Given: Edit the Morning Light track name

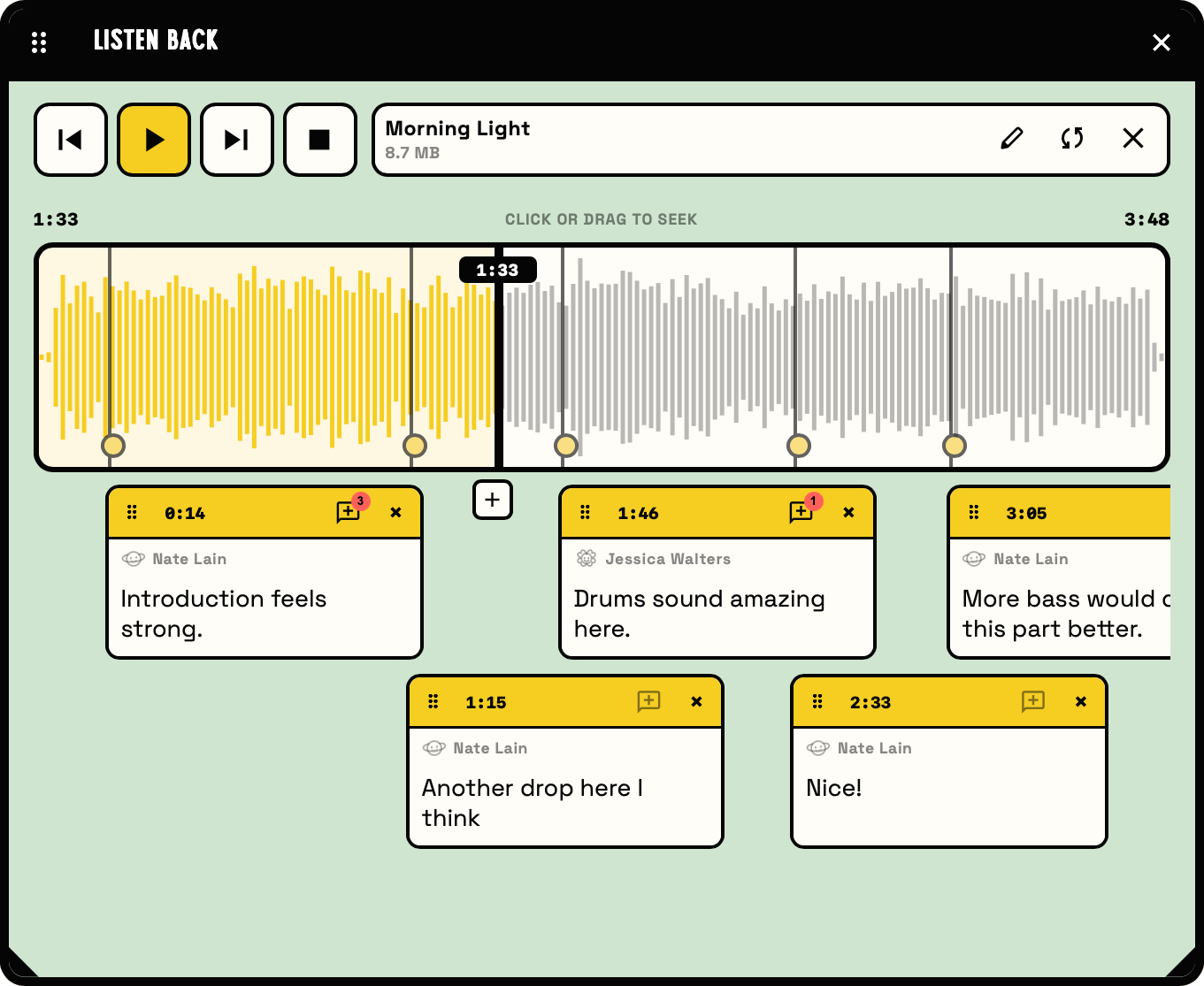Looking at the screenshot, I should [1011, 139].
